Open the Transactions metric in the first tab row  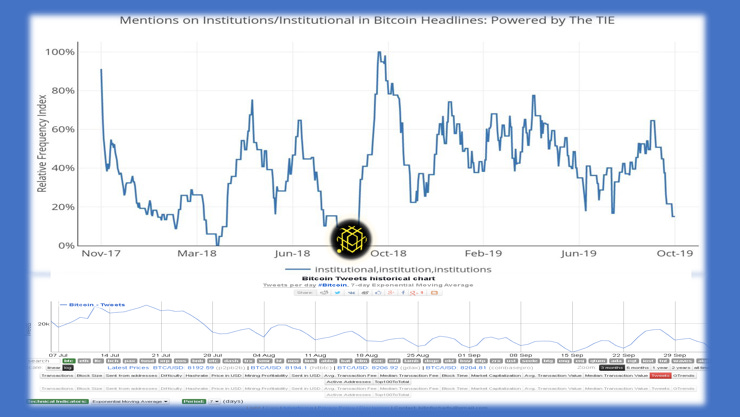tap(57, 375)
